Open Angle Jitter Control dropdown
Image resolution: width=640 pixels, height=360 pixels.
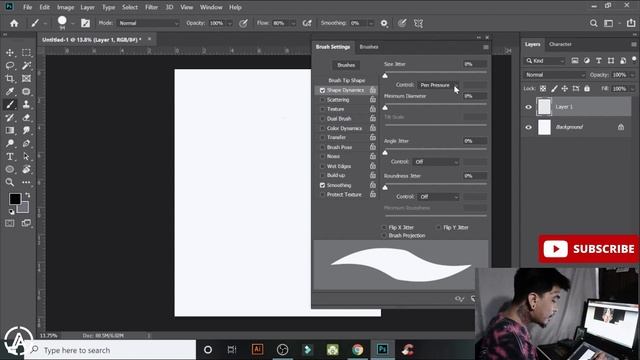coord(436,162)
